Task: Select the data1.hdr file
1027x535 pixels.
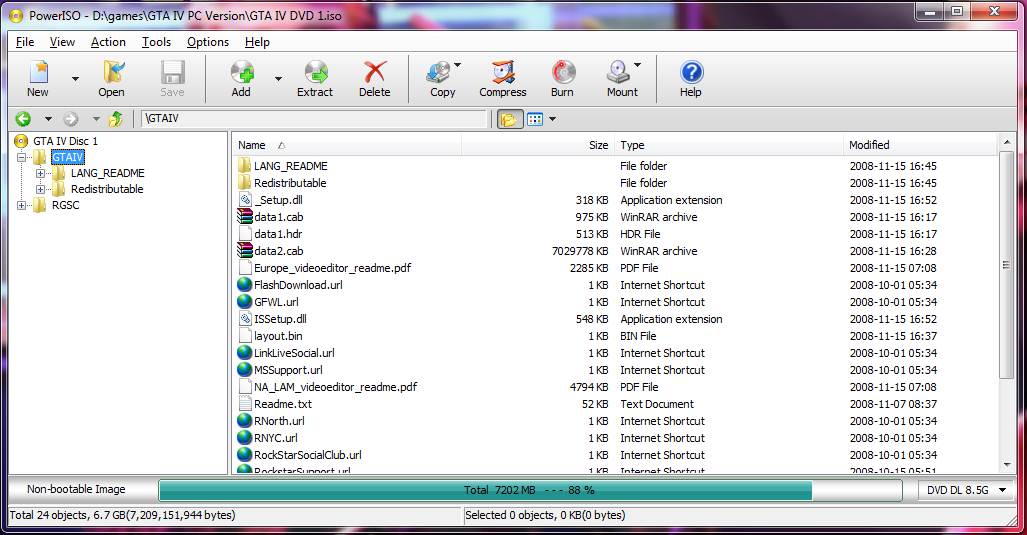Action: pyautogui.click(x=278, y=234)
